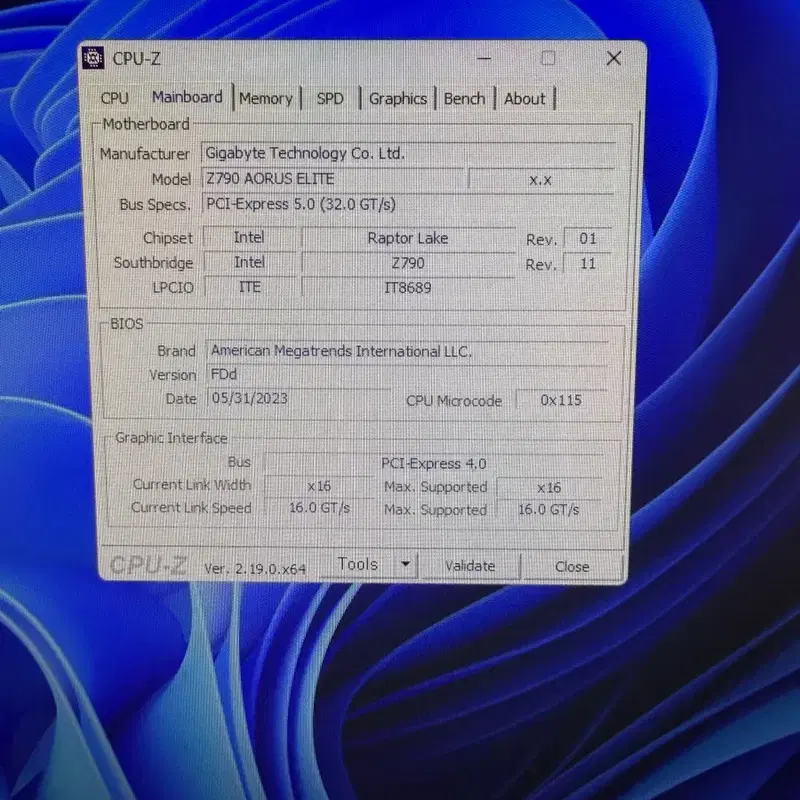The width and height of the screenshot is (800, 800).
Task: Click the Manufacturer field Gigabyte Technology Co. Ltd.
Action: [408, 154]
